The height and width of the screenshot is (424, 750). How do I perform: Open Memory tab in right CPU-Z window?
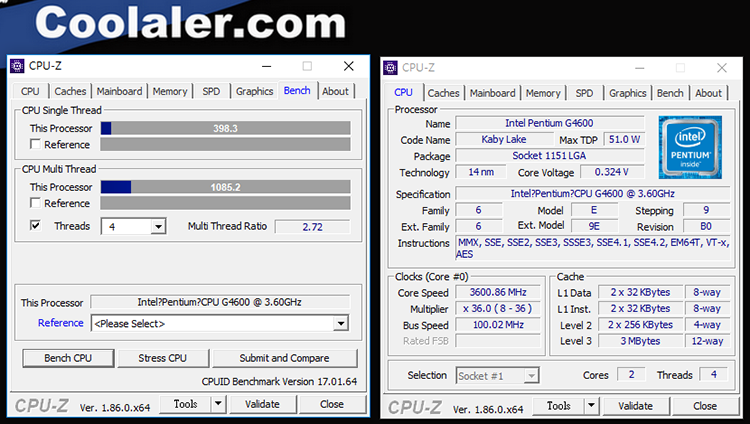(x=543, y=93)
